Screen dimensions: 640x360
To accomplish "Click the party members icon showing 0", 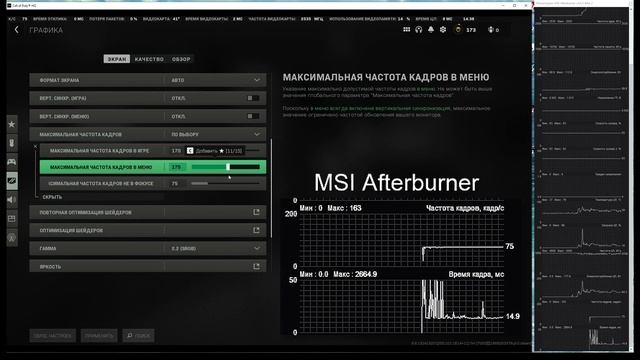I will click(491, 30).
